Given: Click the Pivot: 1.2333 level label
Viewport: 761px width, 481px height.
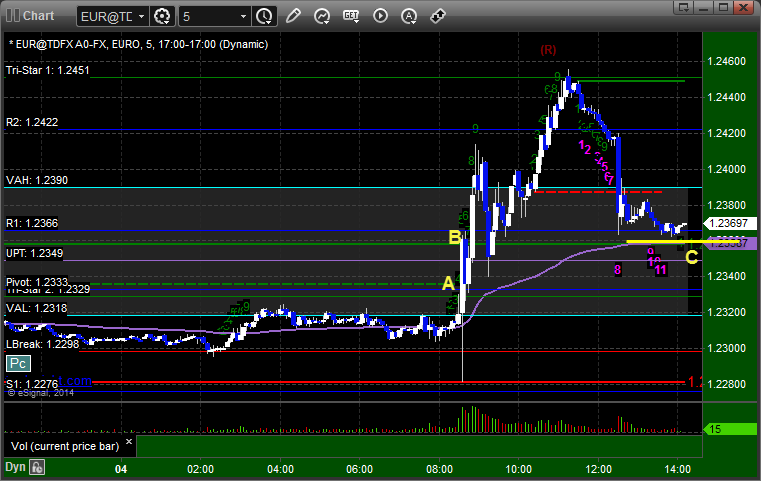Looking at the screenshot, I should (x=37, y=282).
